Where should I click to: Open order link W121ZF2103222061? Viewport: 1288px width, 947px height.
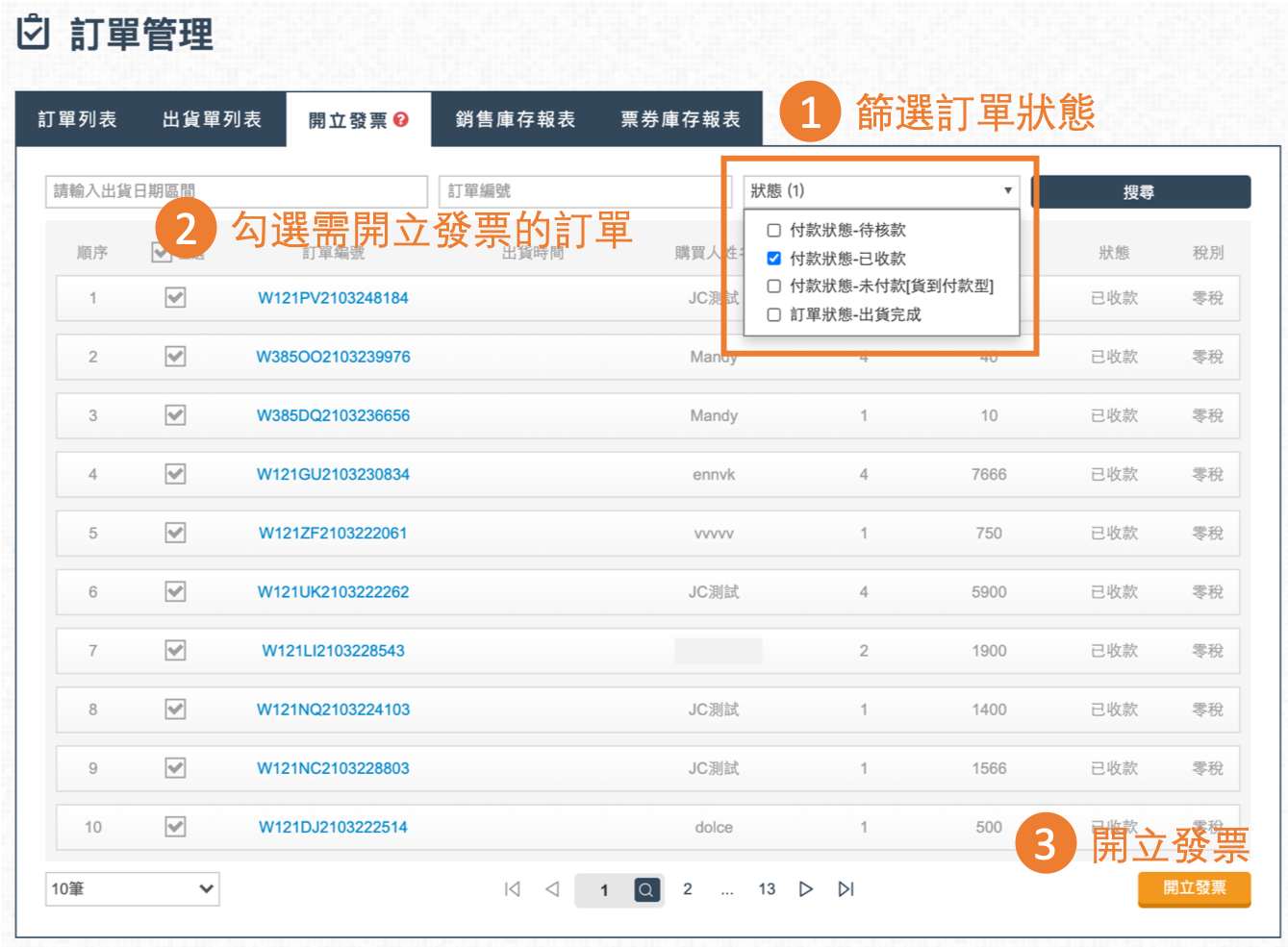click(333, 533)
